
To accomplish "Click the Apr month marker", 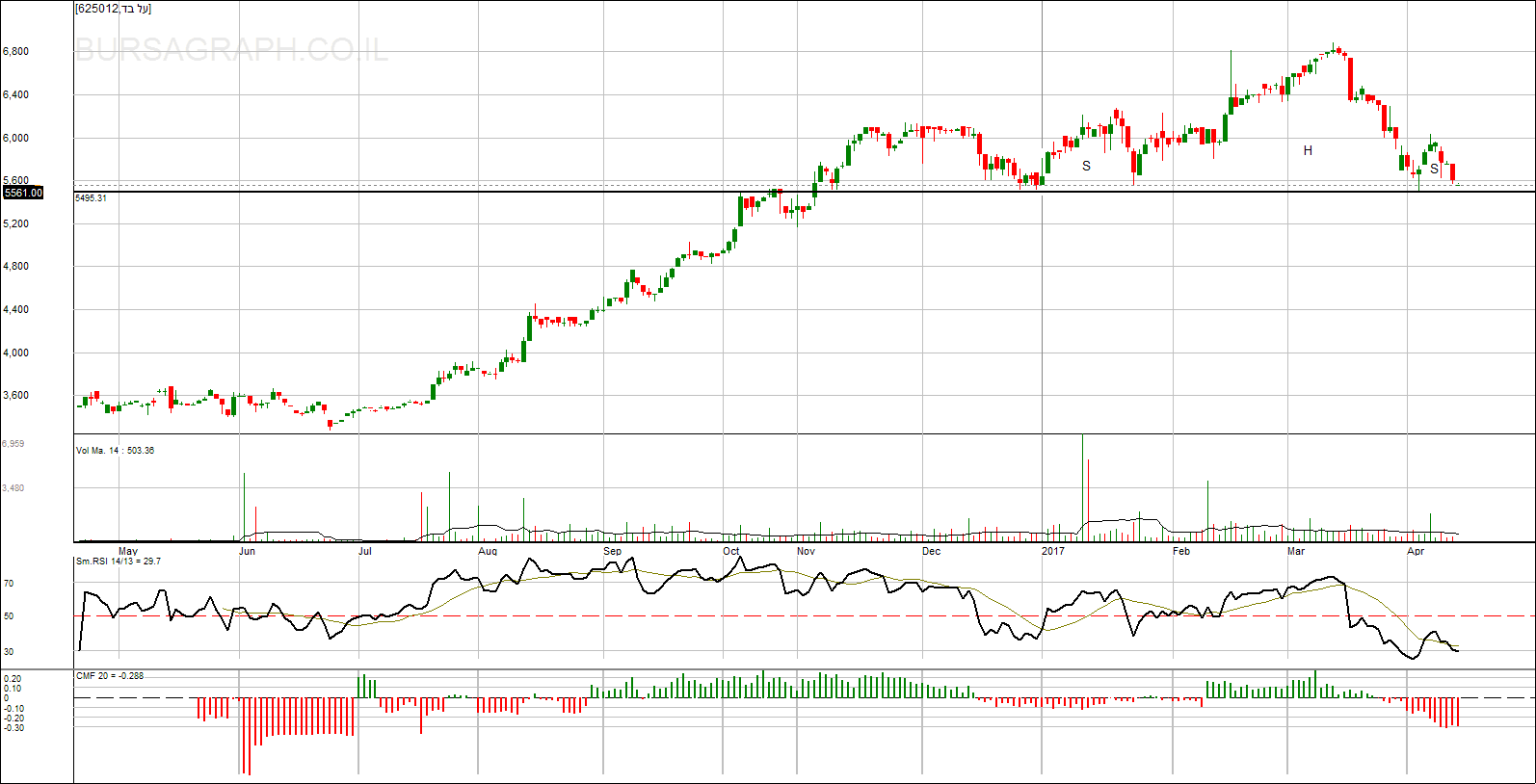I will [1416, 552].
